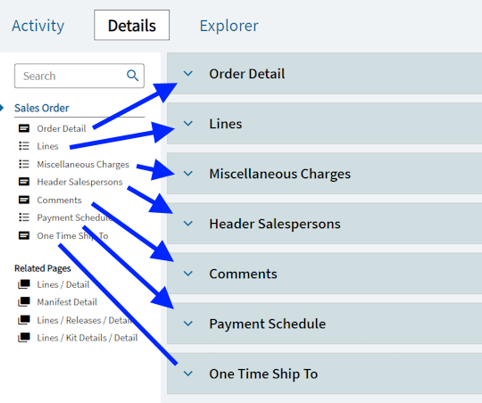The image size is (482, 403).
Task: Collapse the Order Detail section chevron
Action: tap(188, 73)
